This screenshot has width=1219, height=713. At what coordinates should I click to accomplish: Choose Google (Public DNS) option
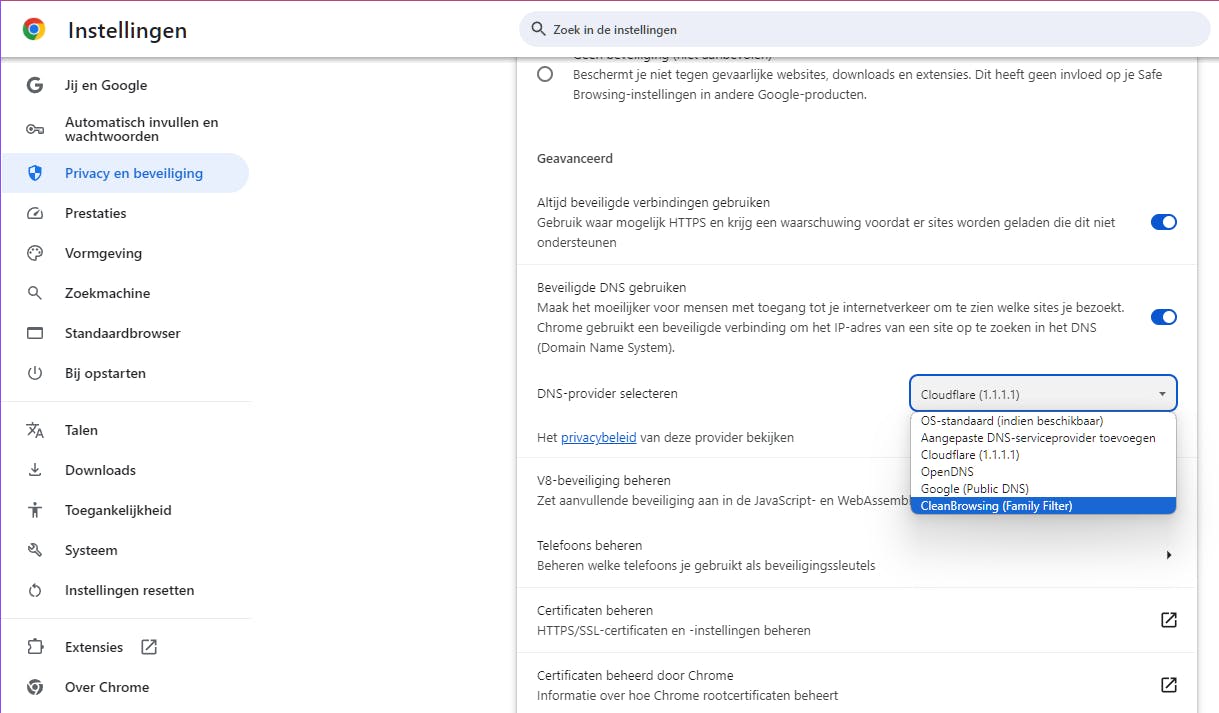(1043, 489)
